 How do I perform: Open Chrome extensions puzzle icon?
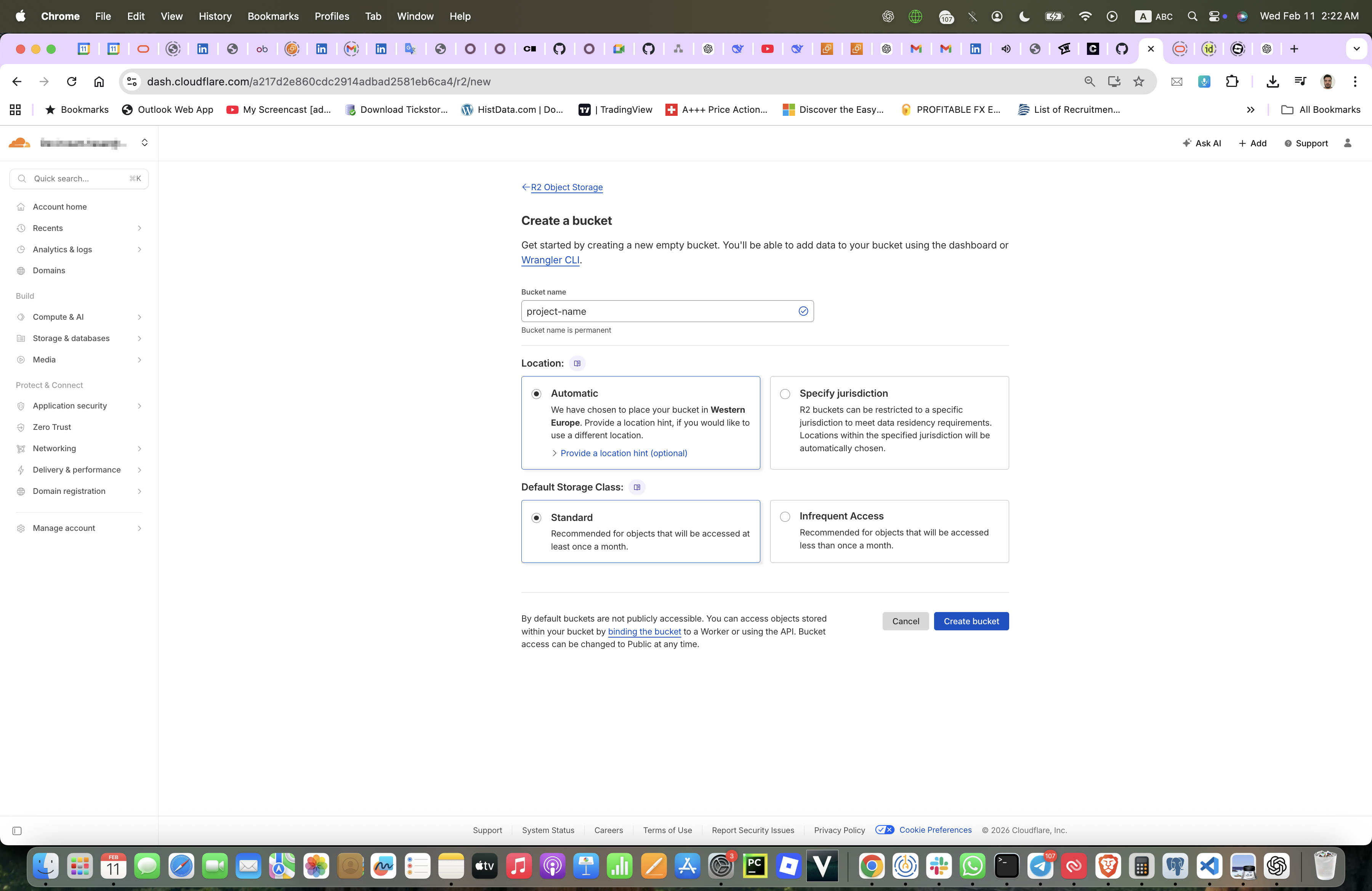tap(1232, 81)
